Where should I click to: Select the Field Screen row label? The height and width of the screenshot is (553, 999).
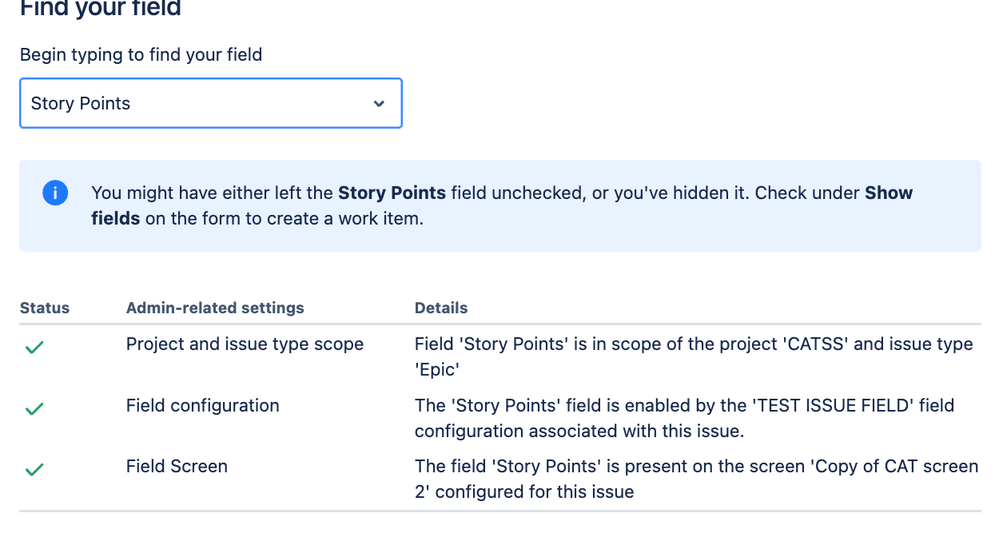177,466
